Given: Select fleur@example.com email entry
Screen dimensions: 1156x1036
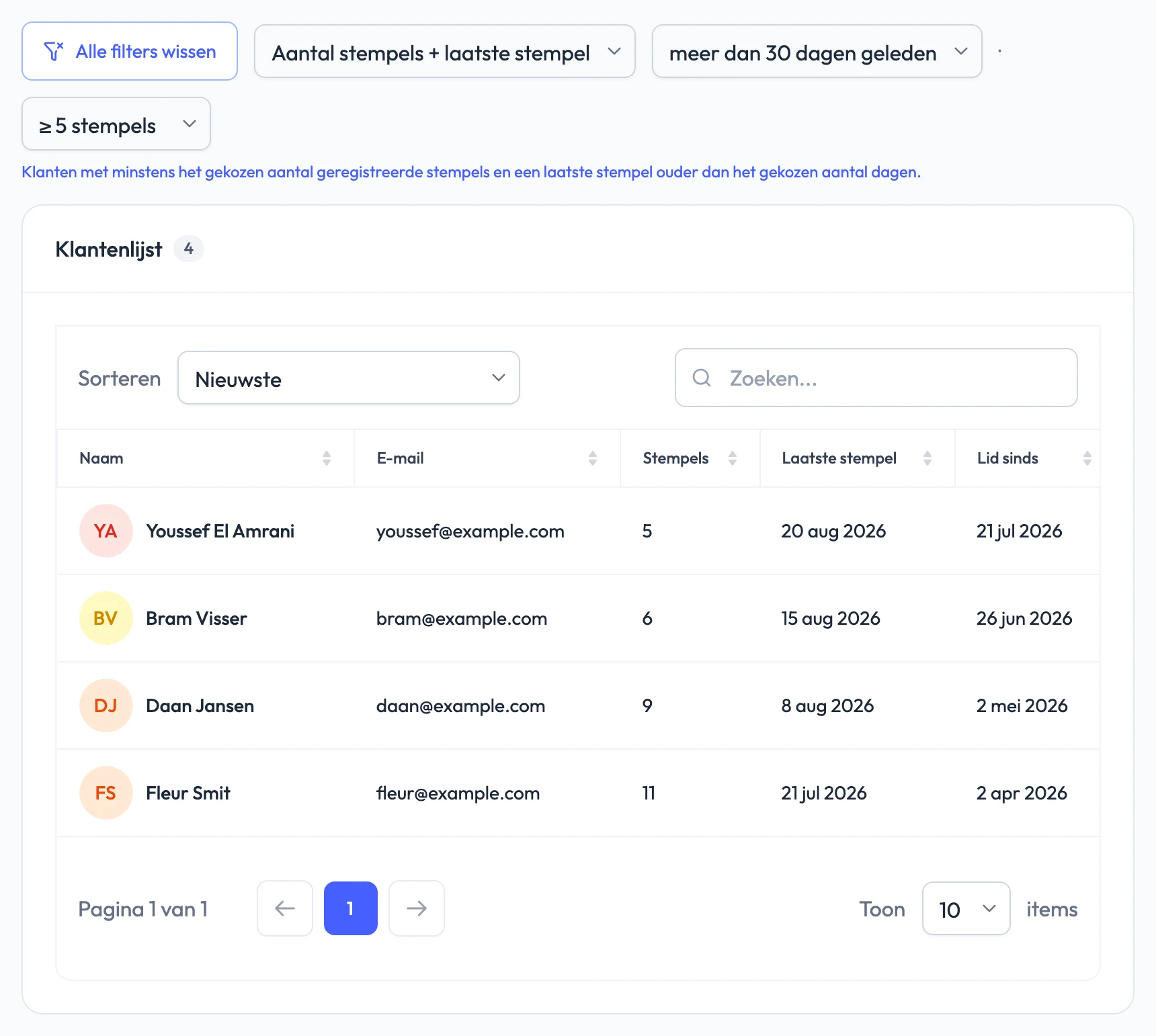Looking at the screenshot, I should [x=458, y=793].
